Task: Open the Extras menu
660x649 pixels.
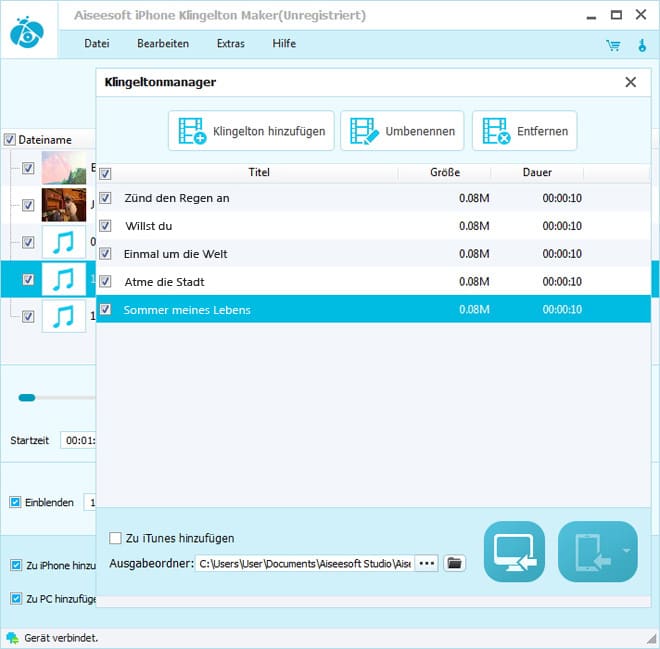Action: click(230, 44)
